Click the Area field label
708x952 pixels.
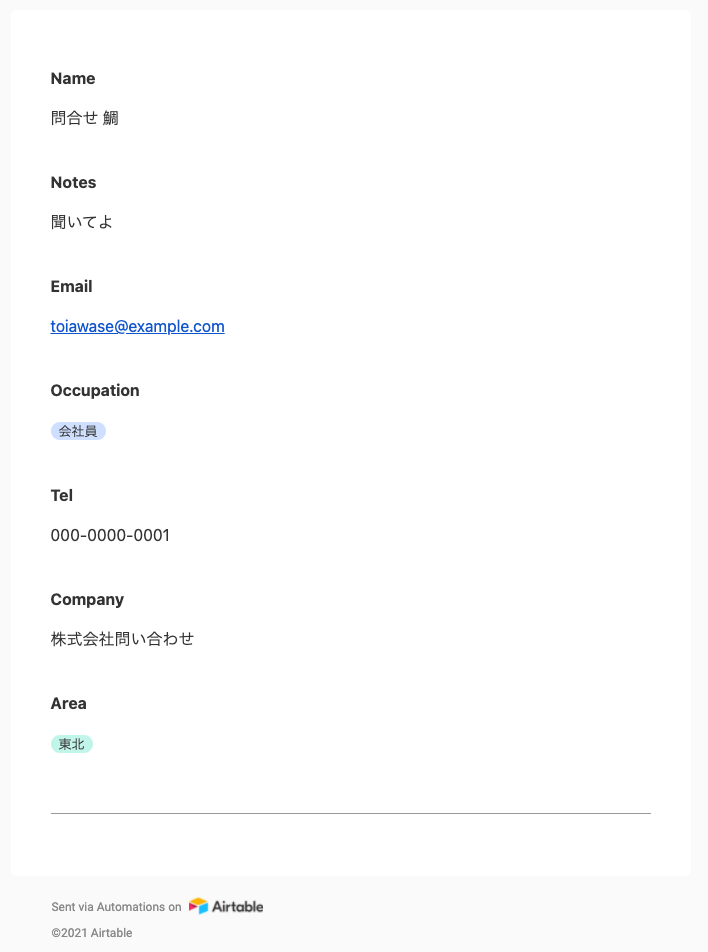69,703
